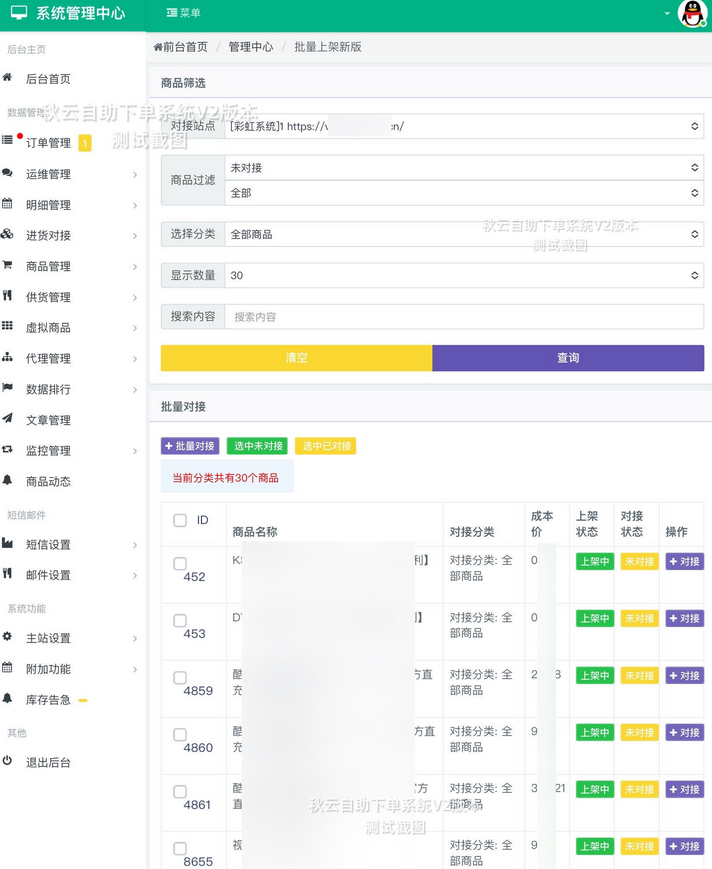Click the retweet icon for 监控管理

click(7, 449)
